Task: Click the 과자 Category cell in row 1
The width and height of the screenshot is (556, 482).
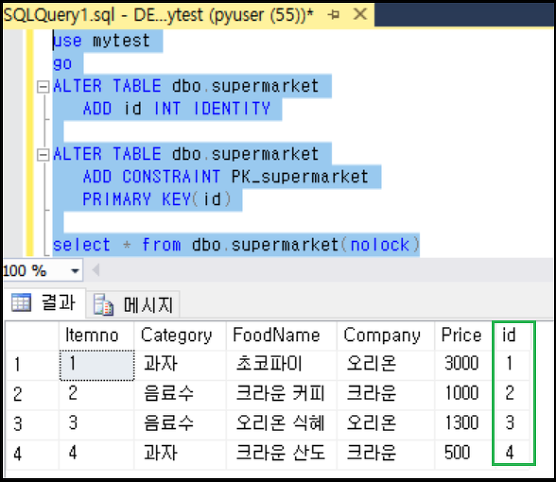Action: click(x=180, y=365)
